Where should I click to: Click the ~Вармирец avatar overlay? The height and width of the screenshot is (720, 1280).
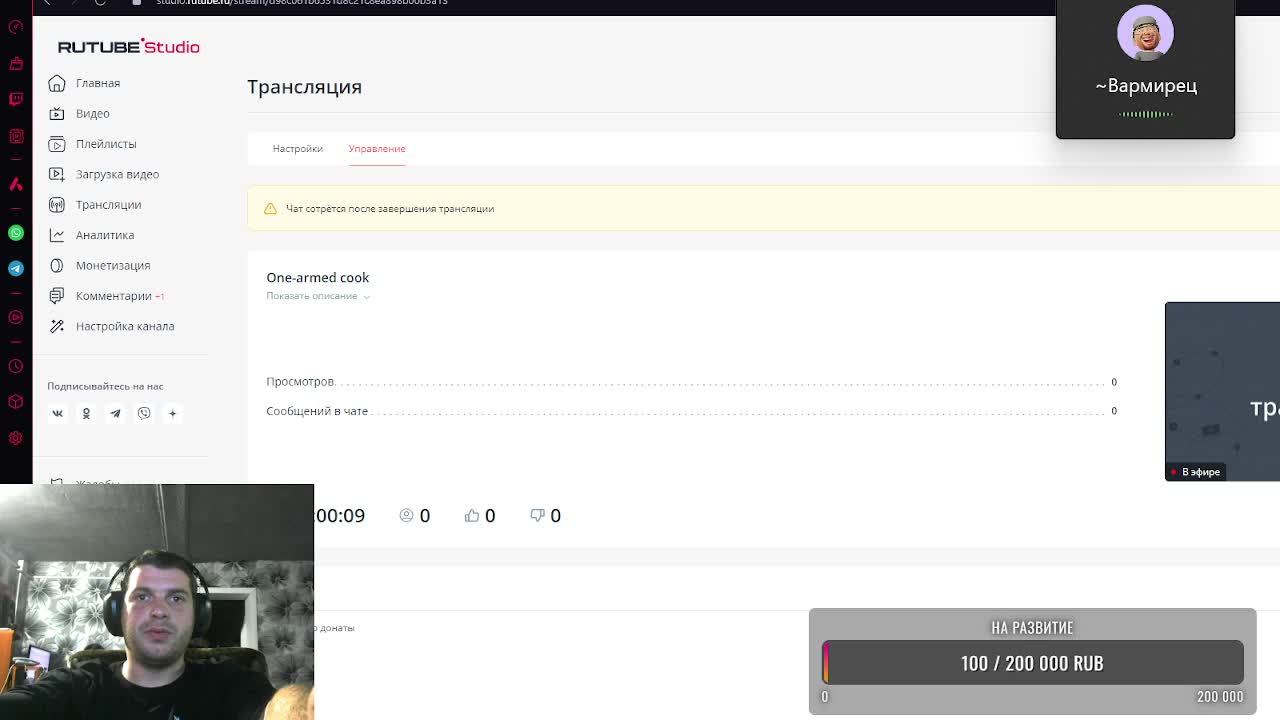pyautogui.click(x=1146, y=33)
